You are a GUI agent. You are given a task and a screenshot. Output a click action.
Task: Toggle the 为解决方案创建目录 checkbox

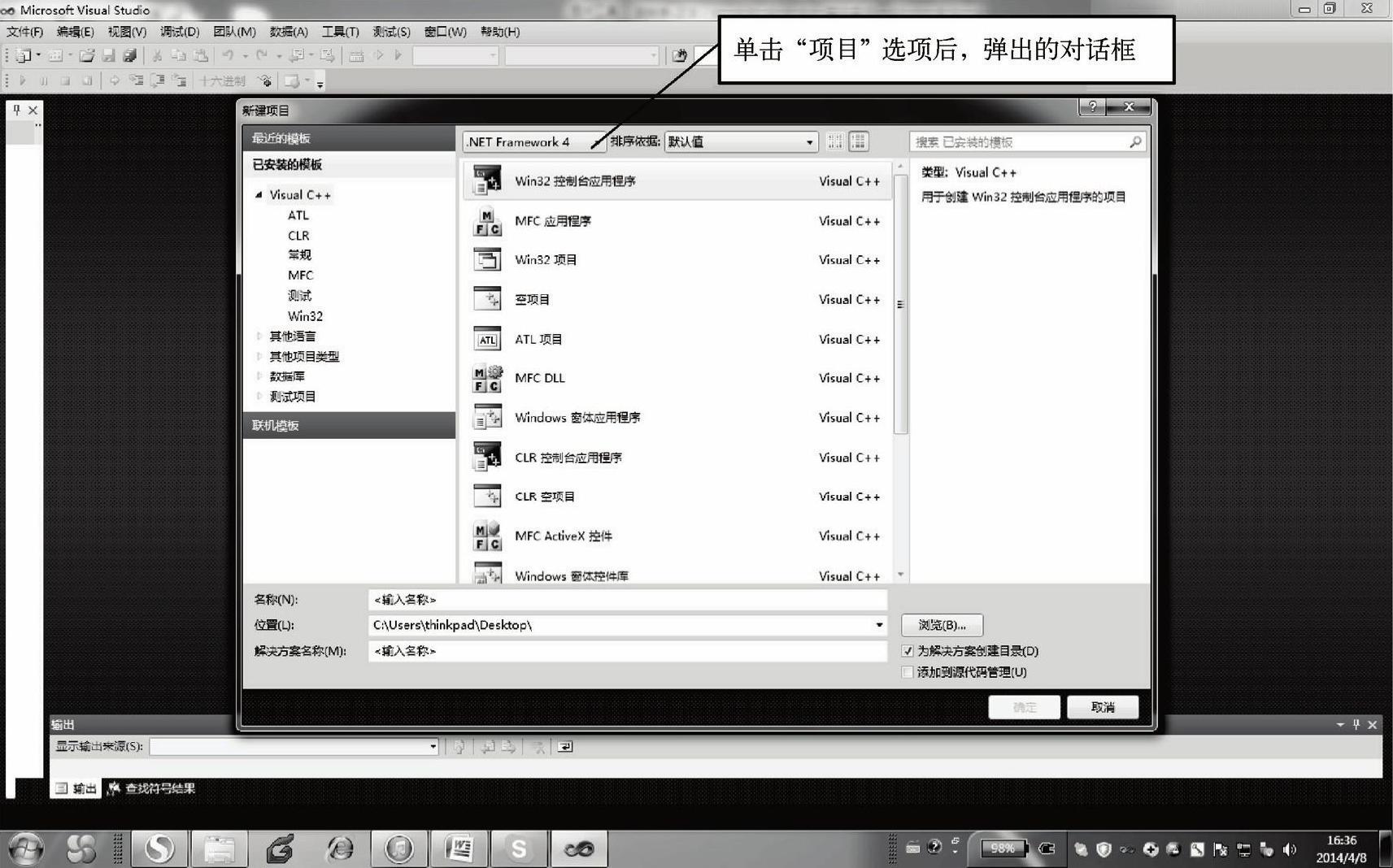(908, 651)
